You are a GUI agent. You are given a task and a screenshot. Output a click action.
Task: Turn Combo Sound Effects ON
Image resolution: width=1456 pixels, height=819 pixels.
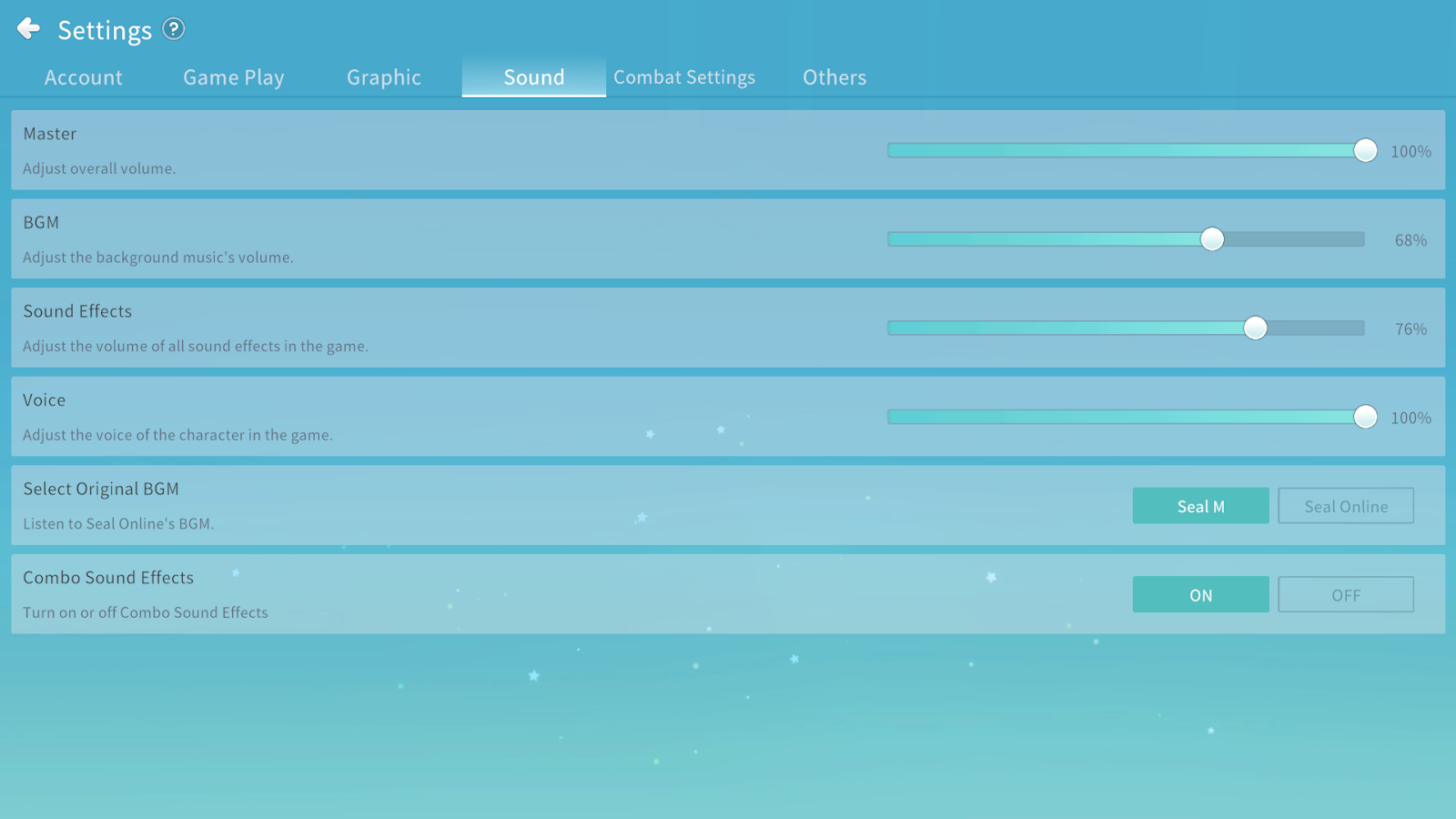click(1200, 595)
